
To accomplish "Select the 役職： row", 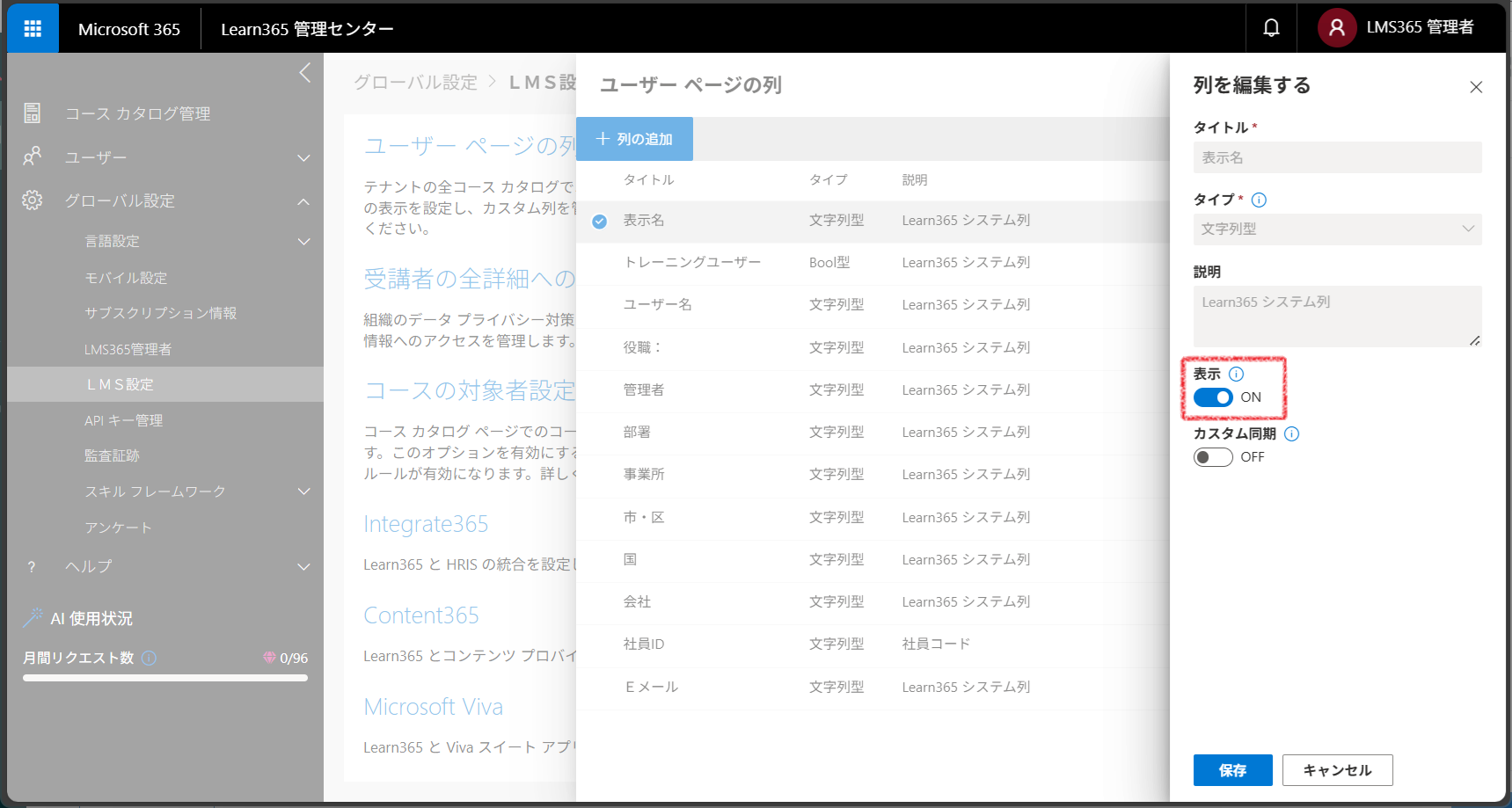I will [x=873, y=348].
